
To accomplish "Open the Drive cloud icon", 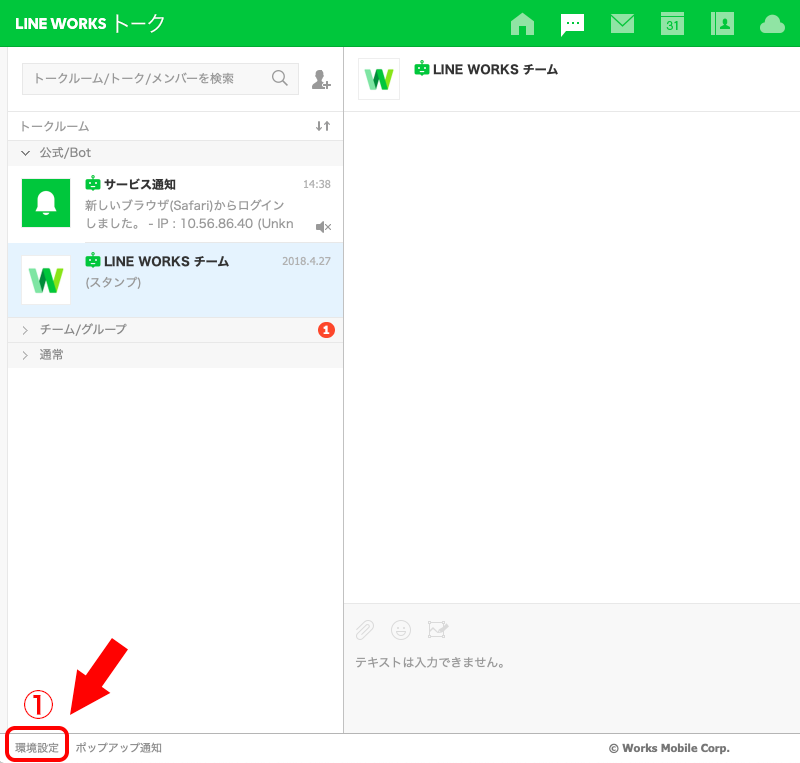I will coord(772,24).
